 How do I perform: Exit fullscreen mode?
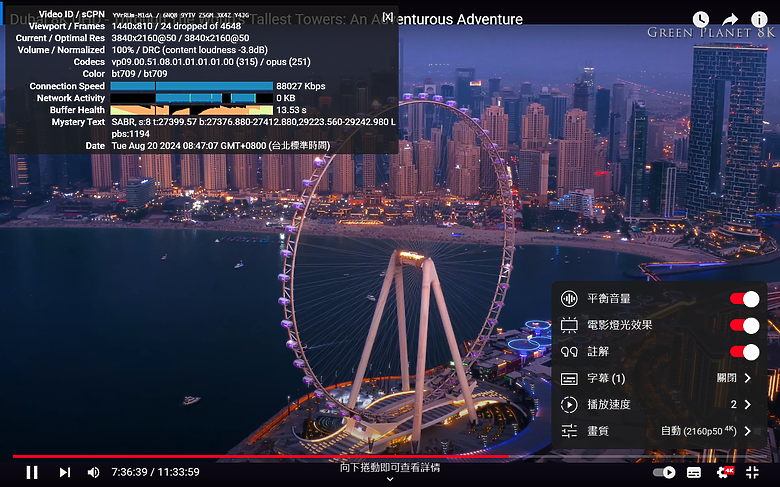click(x=753, y=472)
